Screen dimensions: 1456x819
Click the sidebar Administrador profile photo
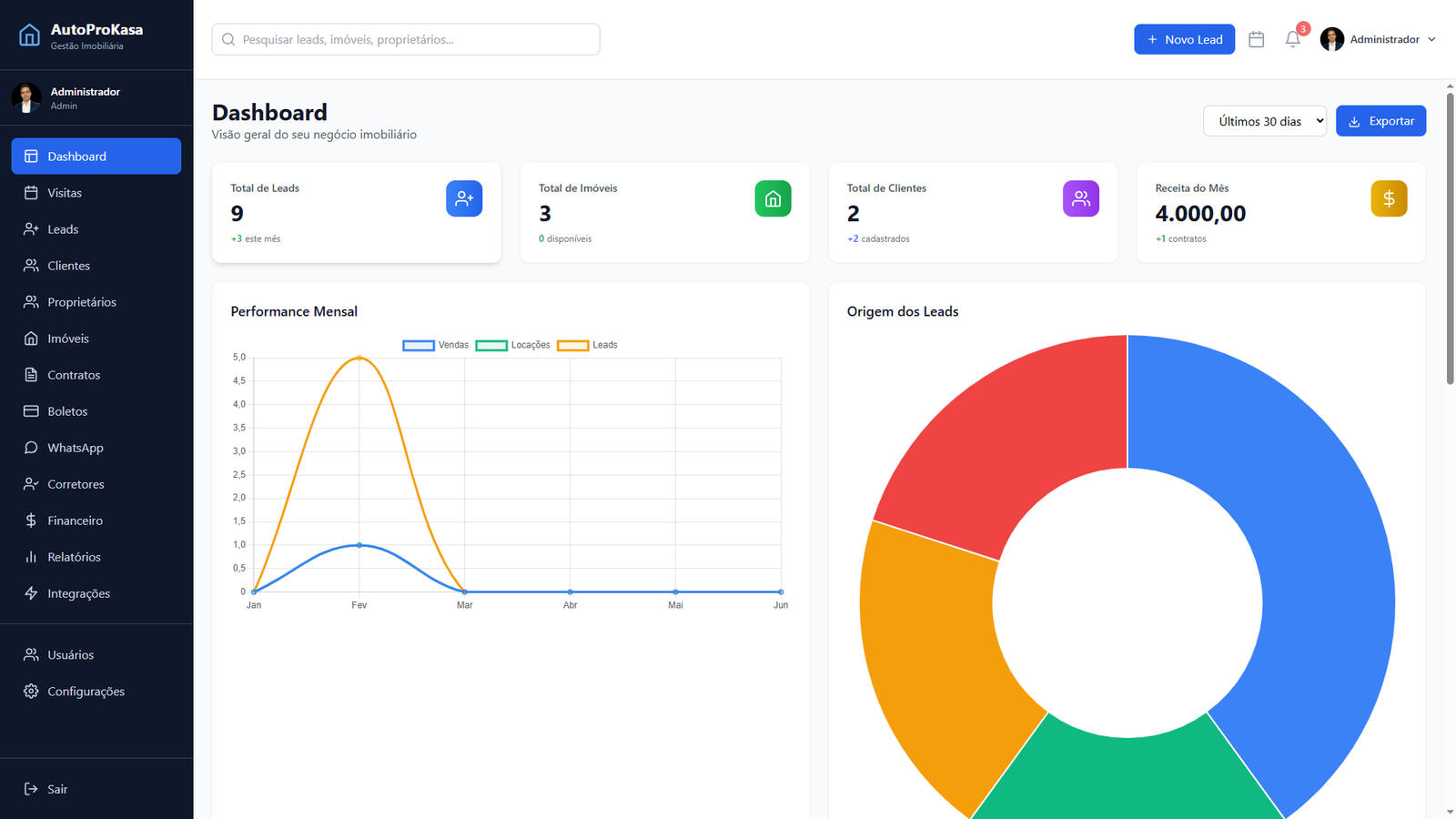(x=26, y=97)
